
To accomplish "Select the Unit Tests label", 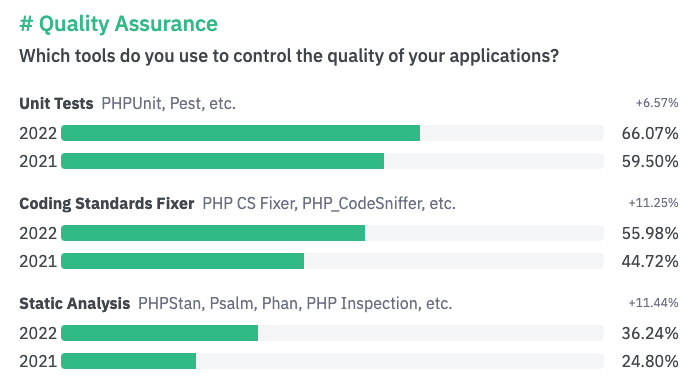I will pyautogui.click(x=56, y=104).
